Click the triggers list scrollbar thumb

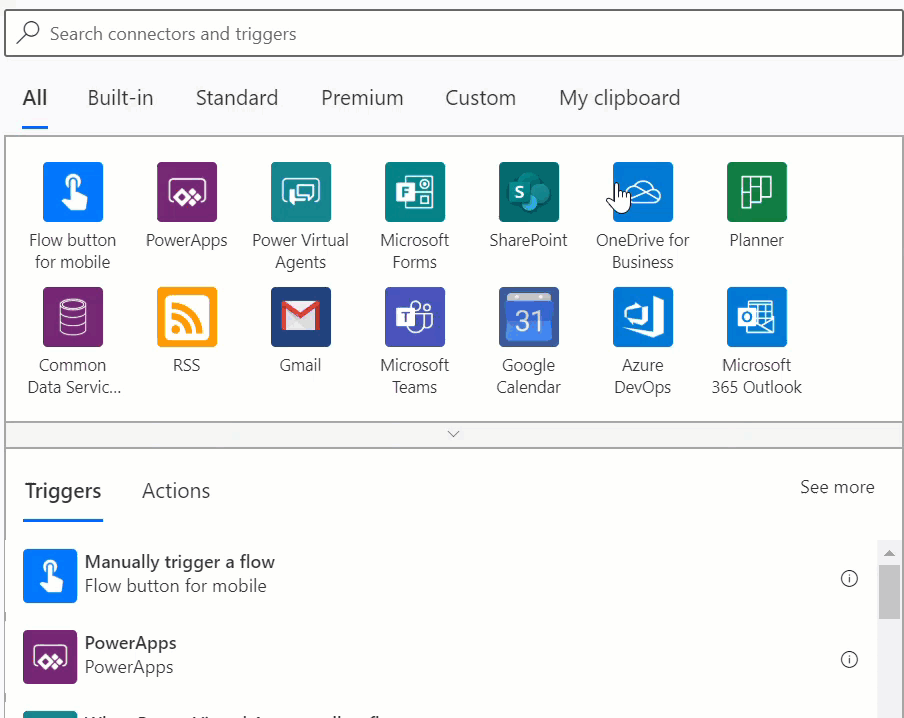tap(889, 592)
